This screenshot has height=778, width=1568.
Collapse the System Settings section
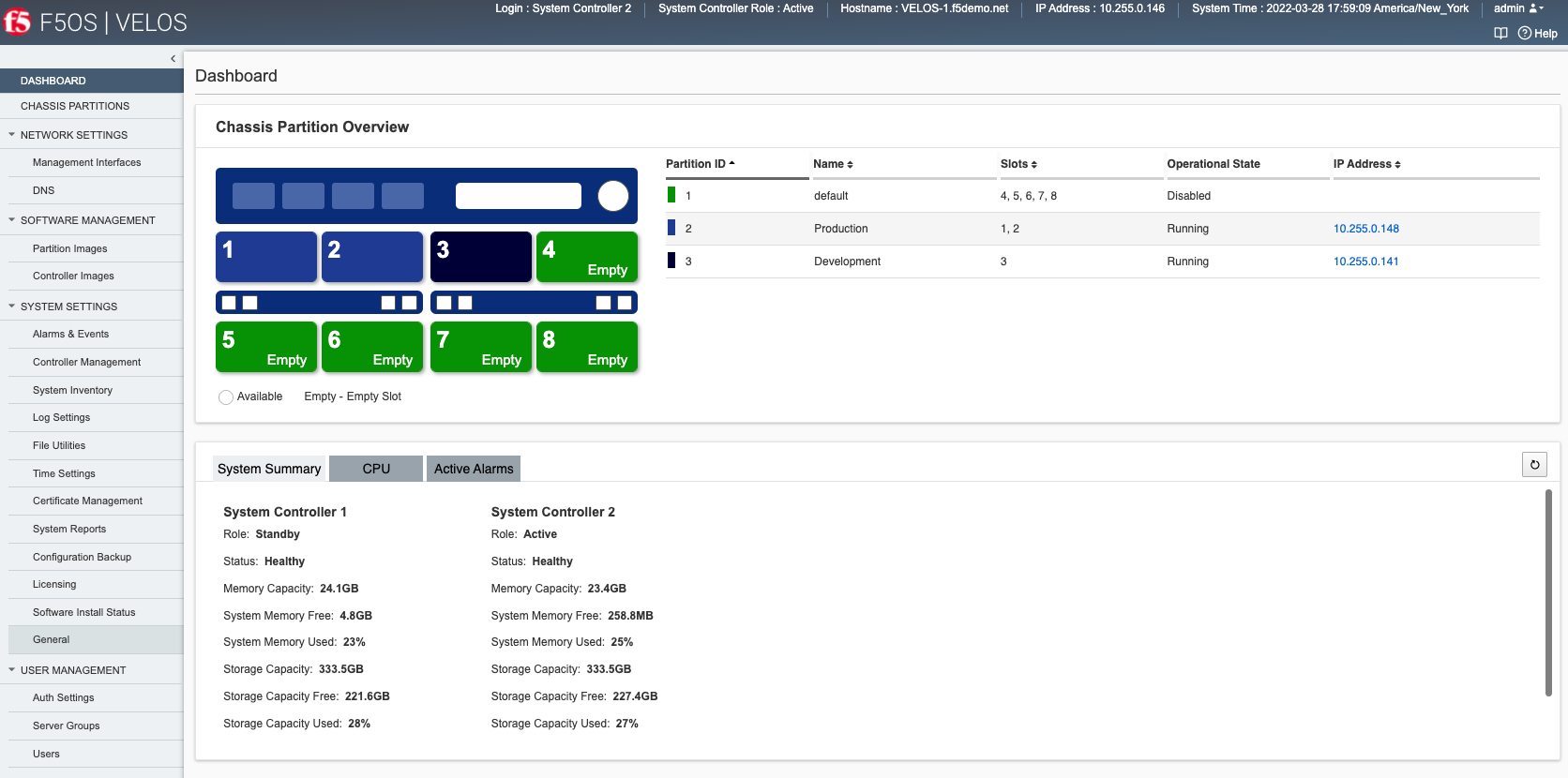pyautogui.click(x=12, y=307)
